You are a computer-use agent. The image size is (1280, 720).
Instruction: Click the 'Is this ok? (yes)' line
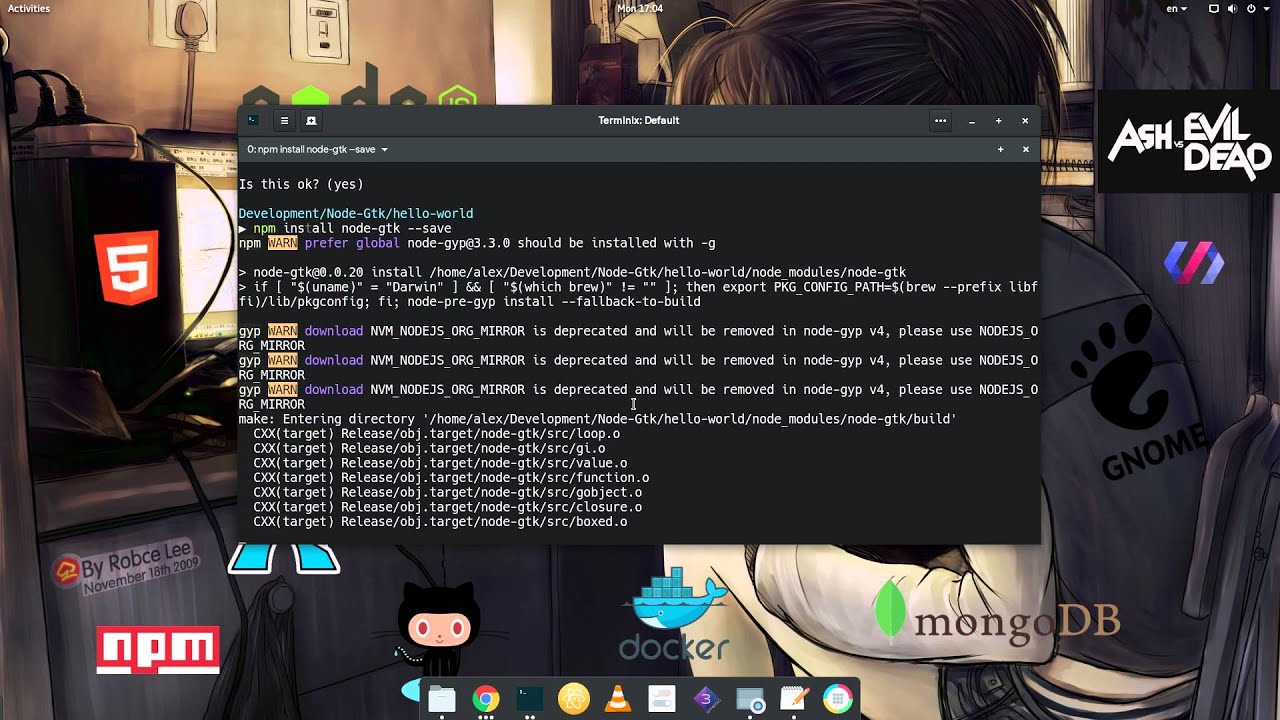click(301, 184)
